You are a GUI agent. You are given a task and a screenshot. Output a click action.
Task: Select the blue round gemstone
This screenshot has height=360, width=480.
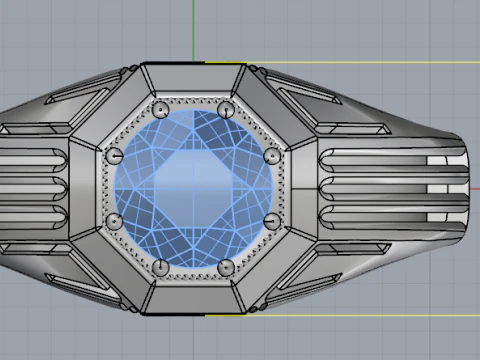tap(193, 189)
